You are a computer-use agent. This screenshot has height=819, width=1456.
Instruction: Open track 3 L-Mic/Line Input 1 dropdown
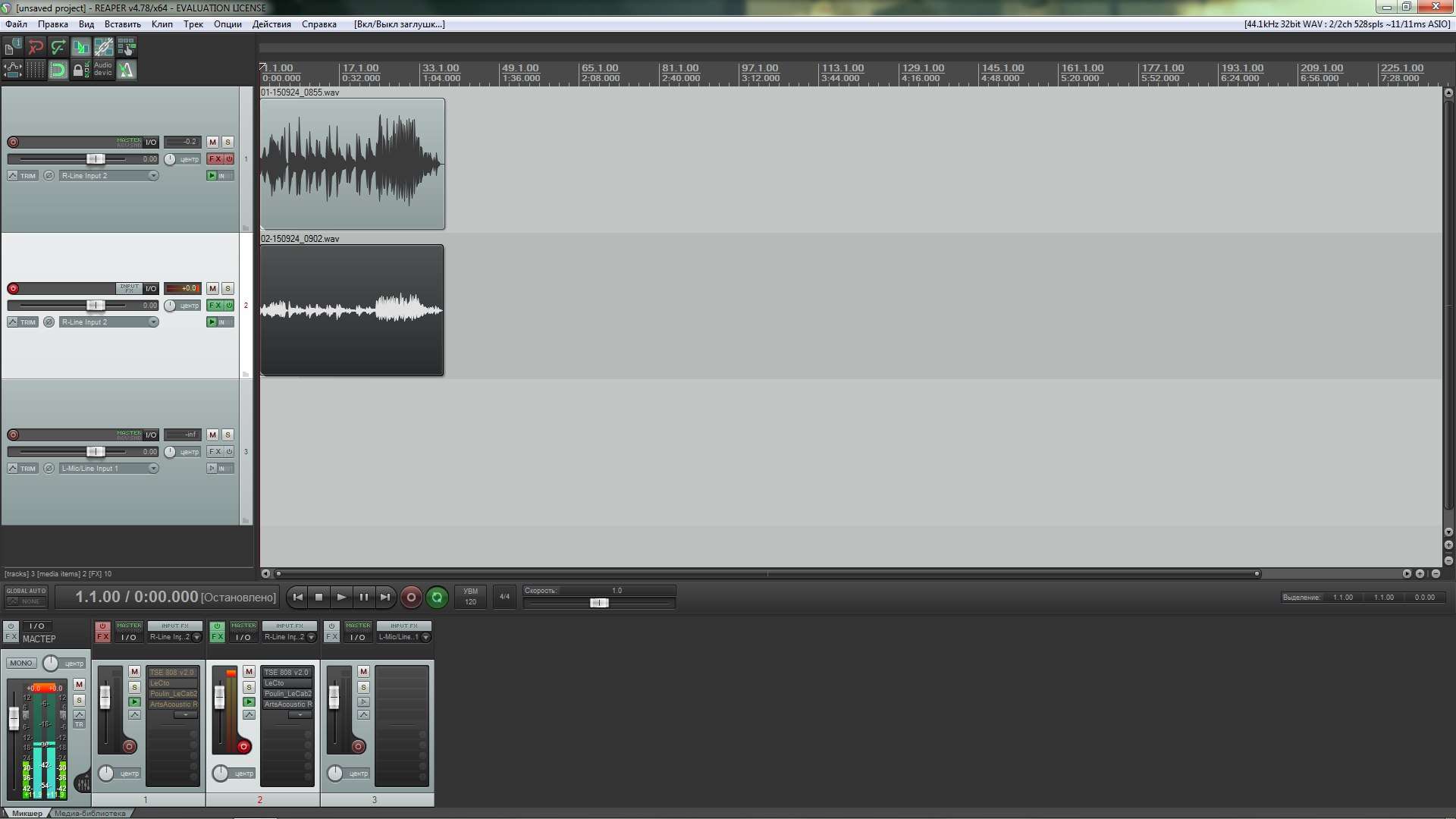[153, 468]
